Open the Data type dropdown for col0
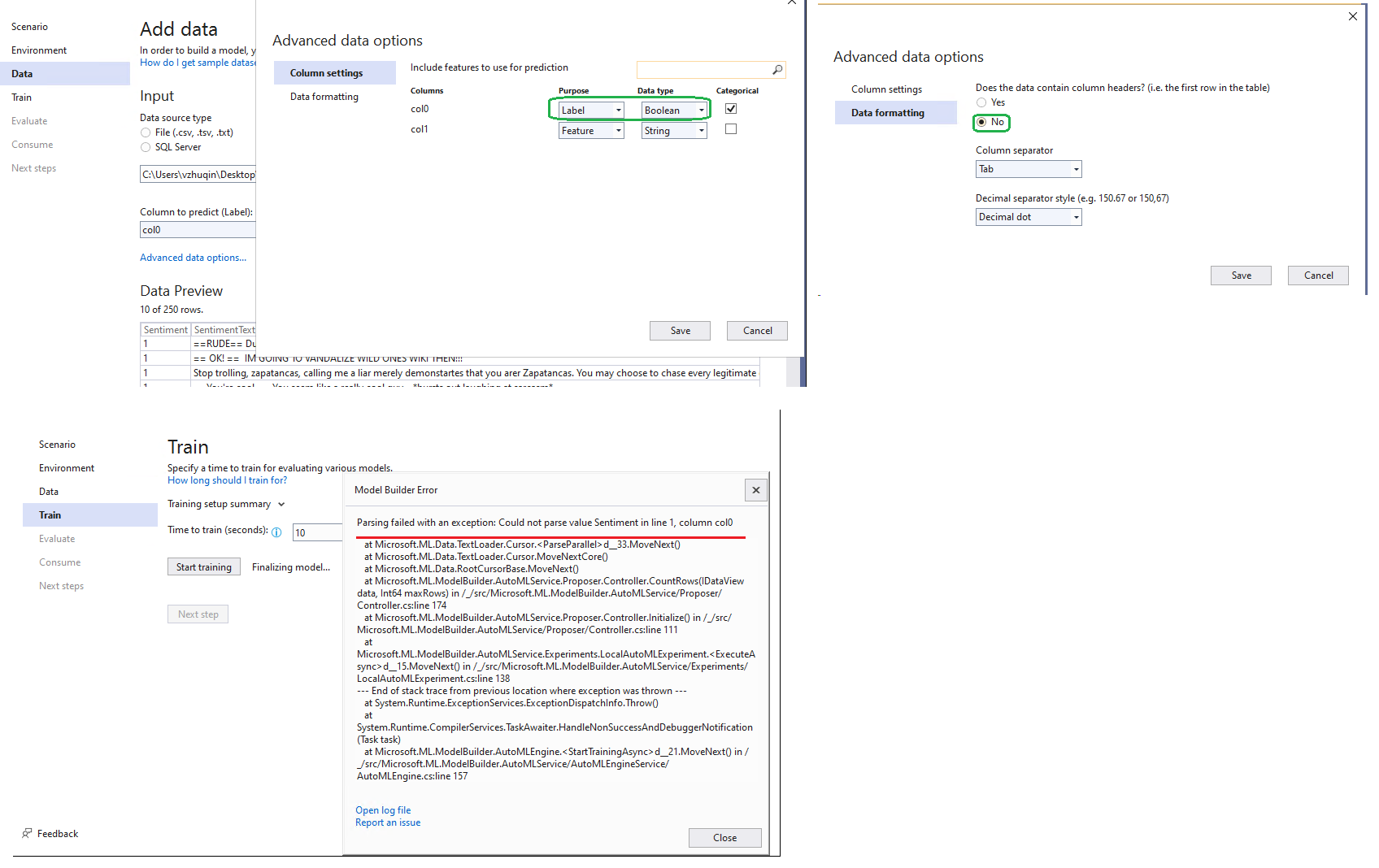The height and width of the screenshot is (868, 1379). 674,110
